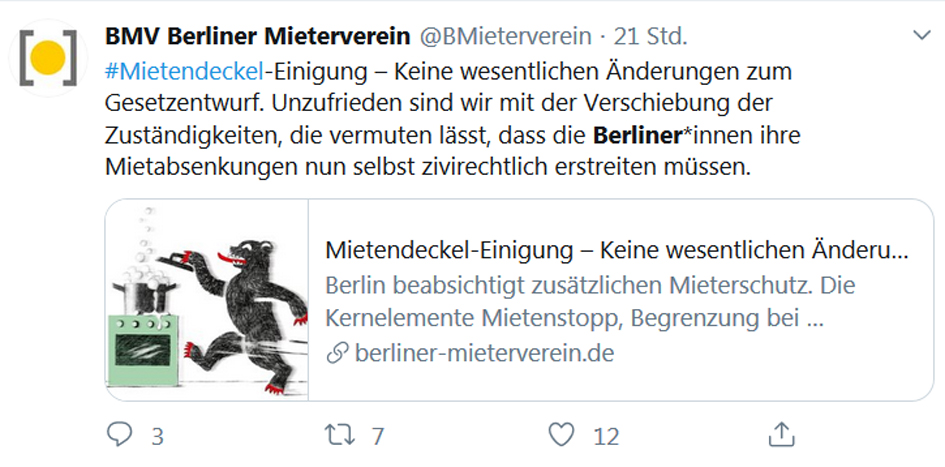Image resolution: width=945 pixels, height=467 pixels.
Task: Click the bear and stove card thumbnail
Action: tap(208, 300)
